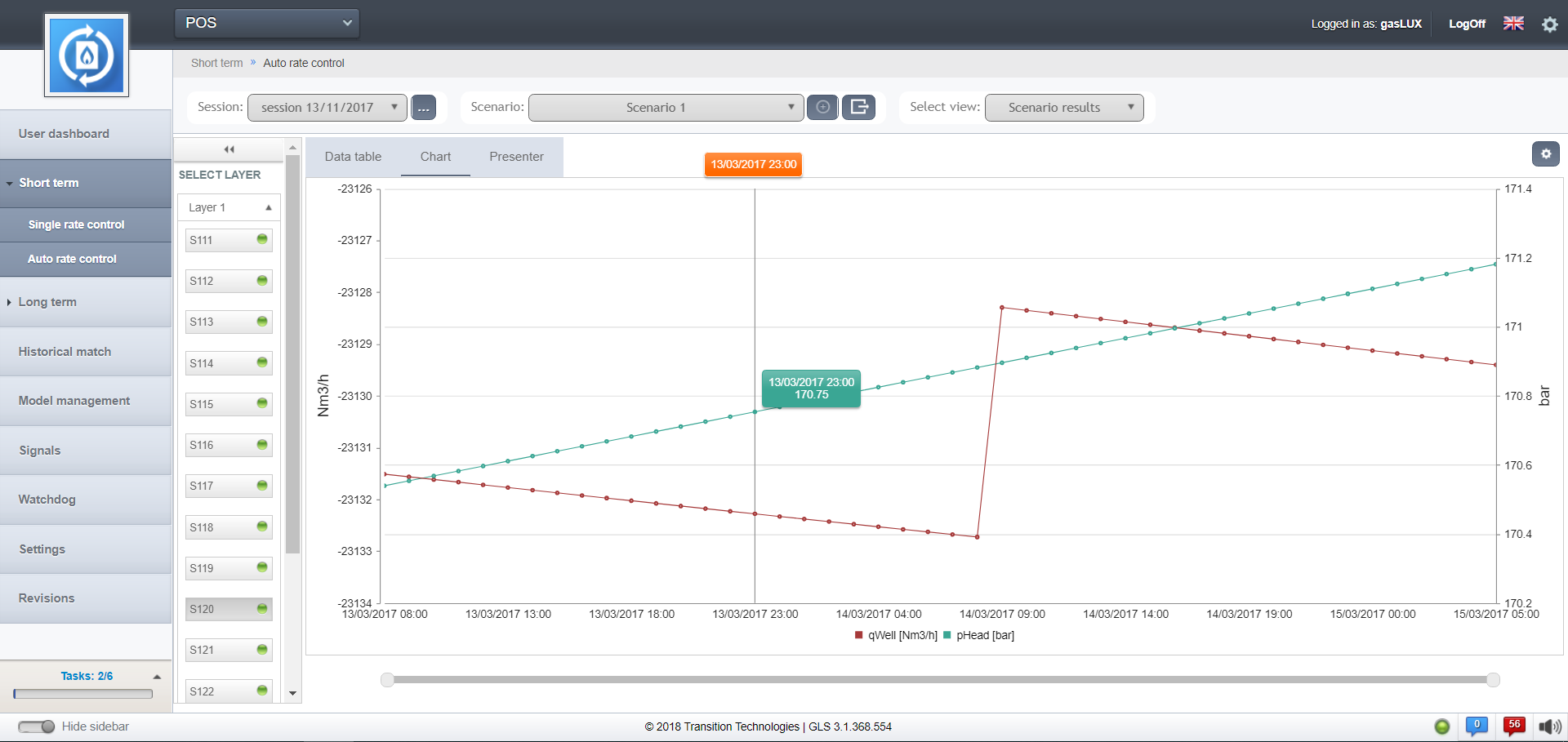The height and width of the screenshot is (742, 1568).
Task: Open the Scenario 1 dropdown
Action: pyautogui.click(x=666, y=108)
